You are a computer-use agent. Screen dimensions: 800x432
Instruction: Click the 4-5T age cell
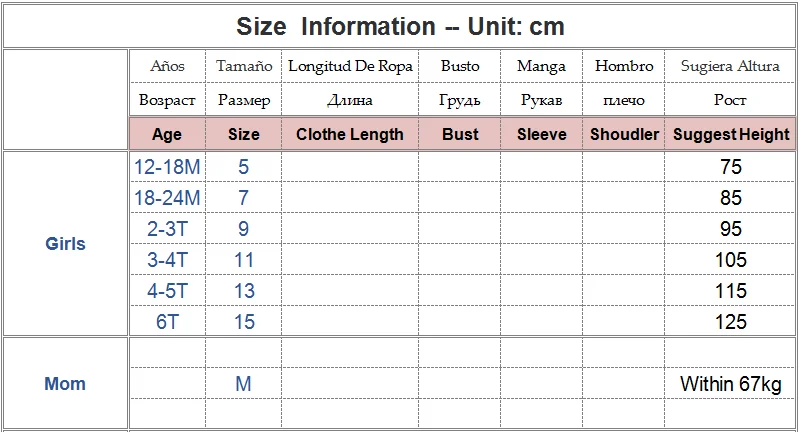(167, 291)
